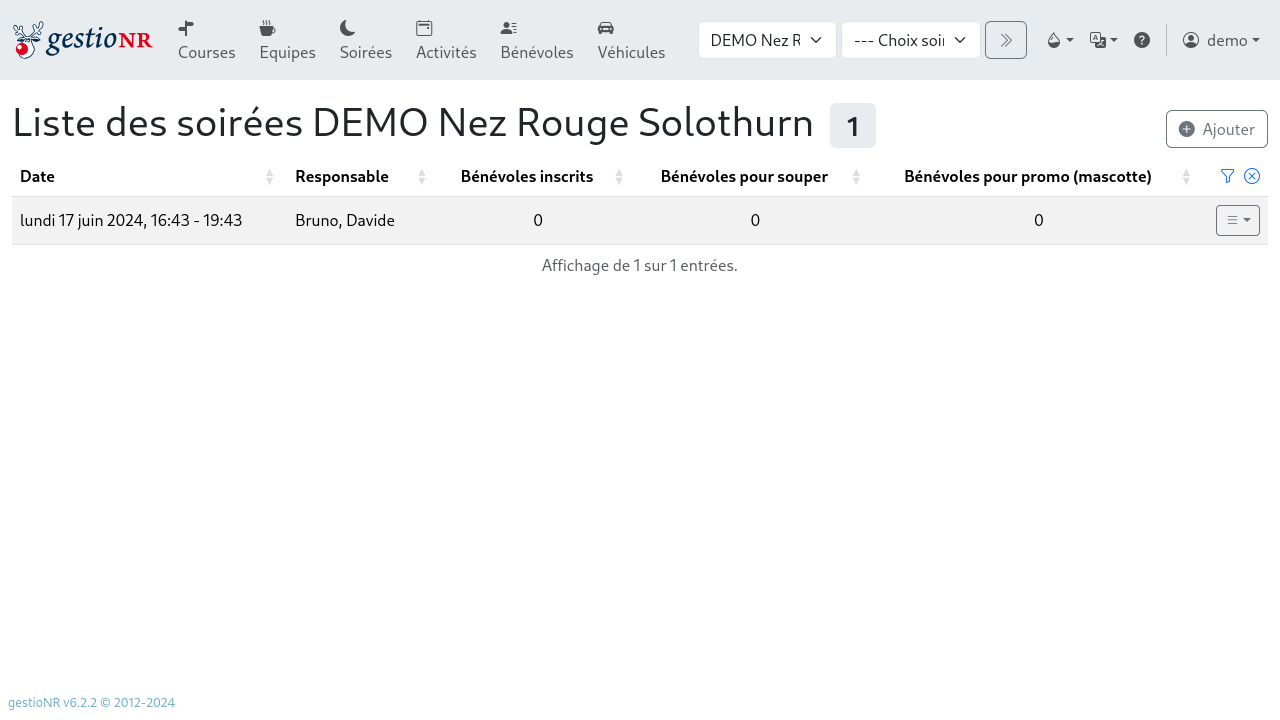Open the Choix soirée dropdown
Screen dimensions: 1280x720
click(910, 40)
